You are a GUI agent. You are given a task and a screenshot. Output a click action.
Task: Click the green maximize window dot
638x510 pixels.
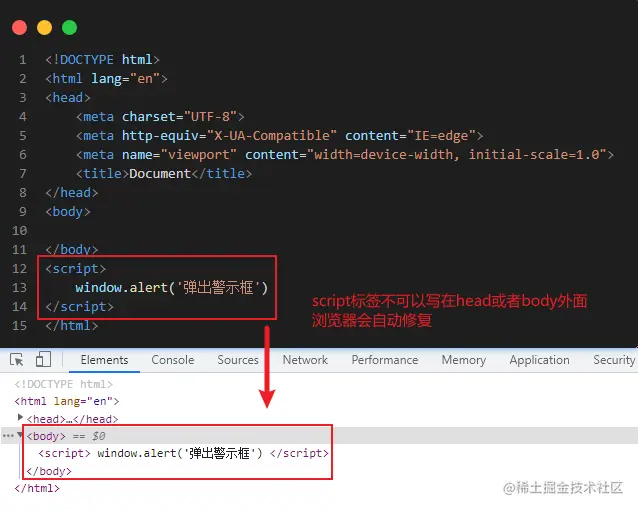[x=69, y=28]
